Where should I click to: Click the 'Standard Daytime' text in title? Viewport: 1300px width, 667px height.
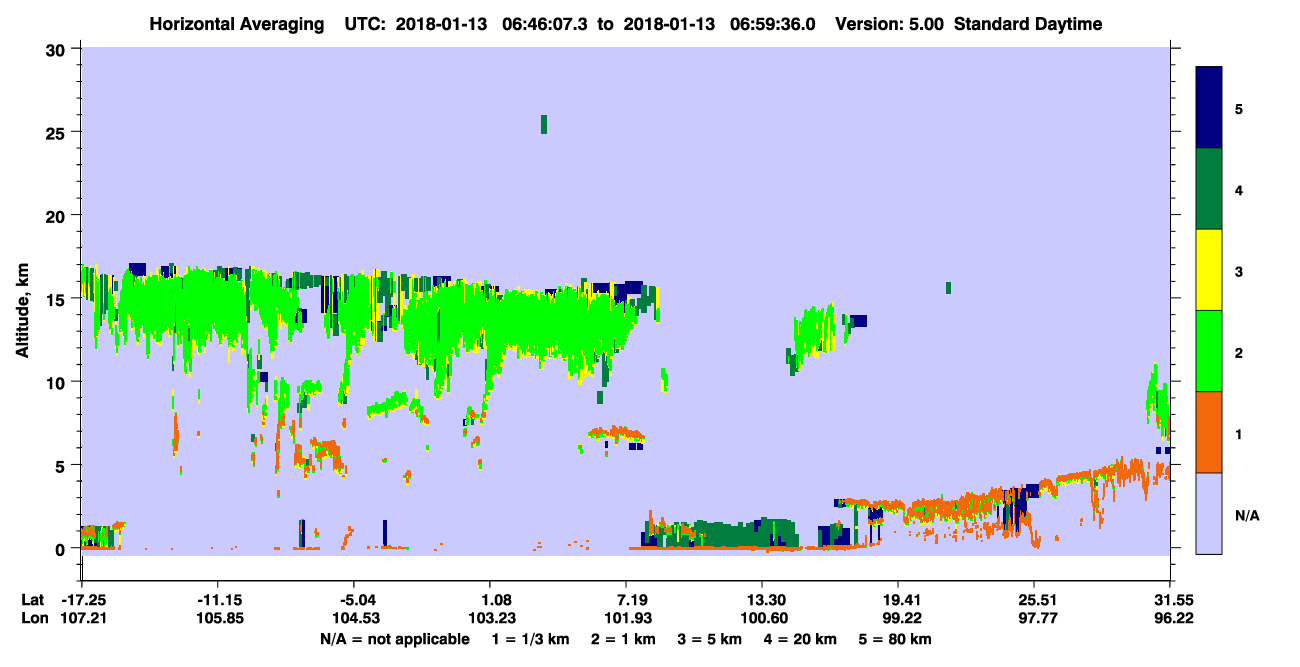click(x=1028, y=24)
